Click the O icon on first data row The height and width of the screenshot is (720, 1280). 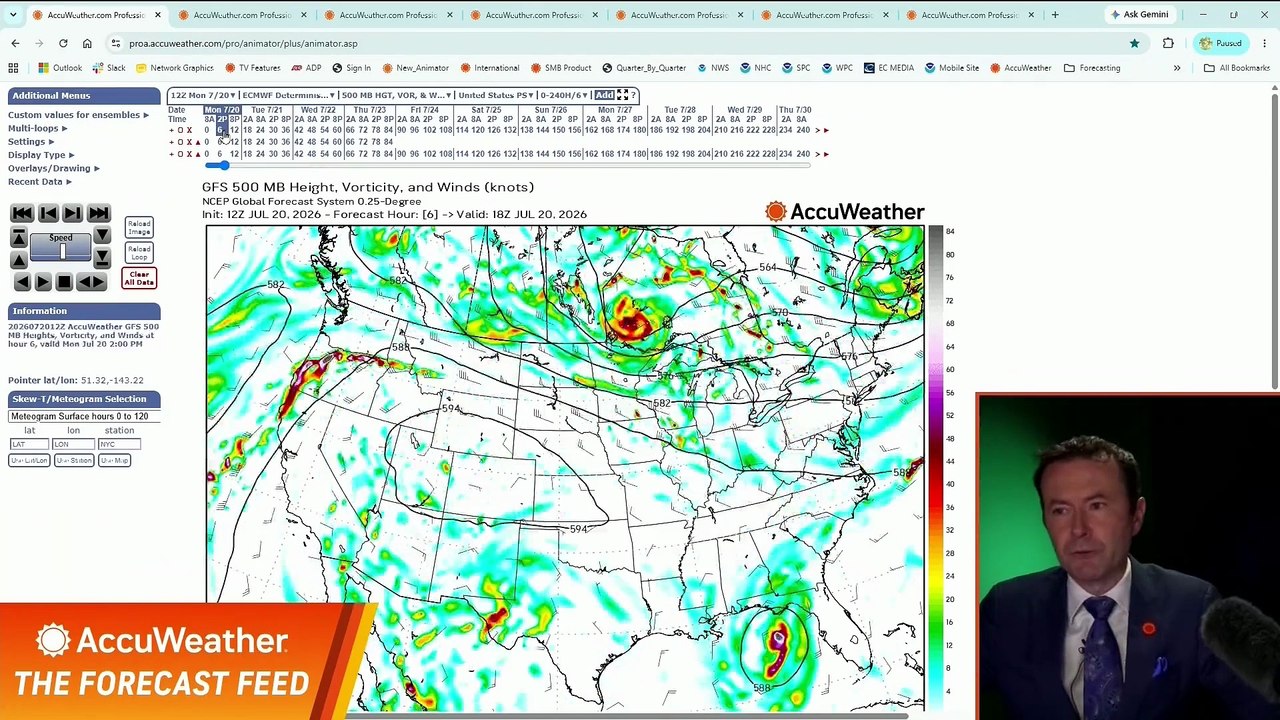point(180,130)
